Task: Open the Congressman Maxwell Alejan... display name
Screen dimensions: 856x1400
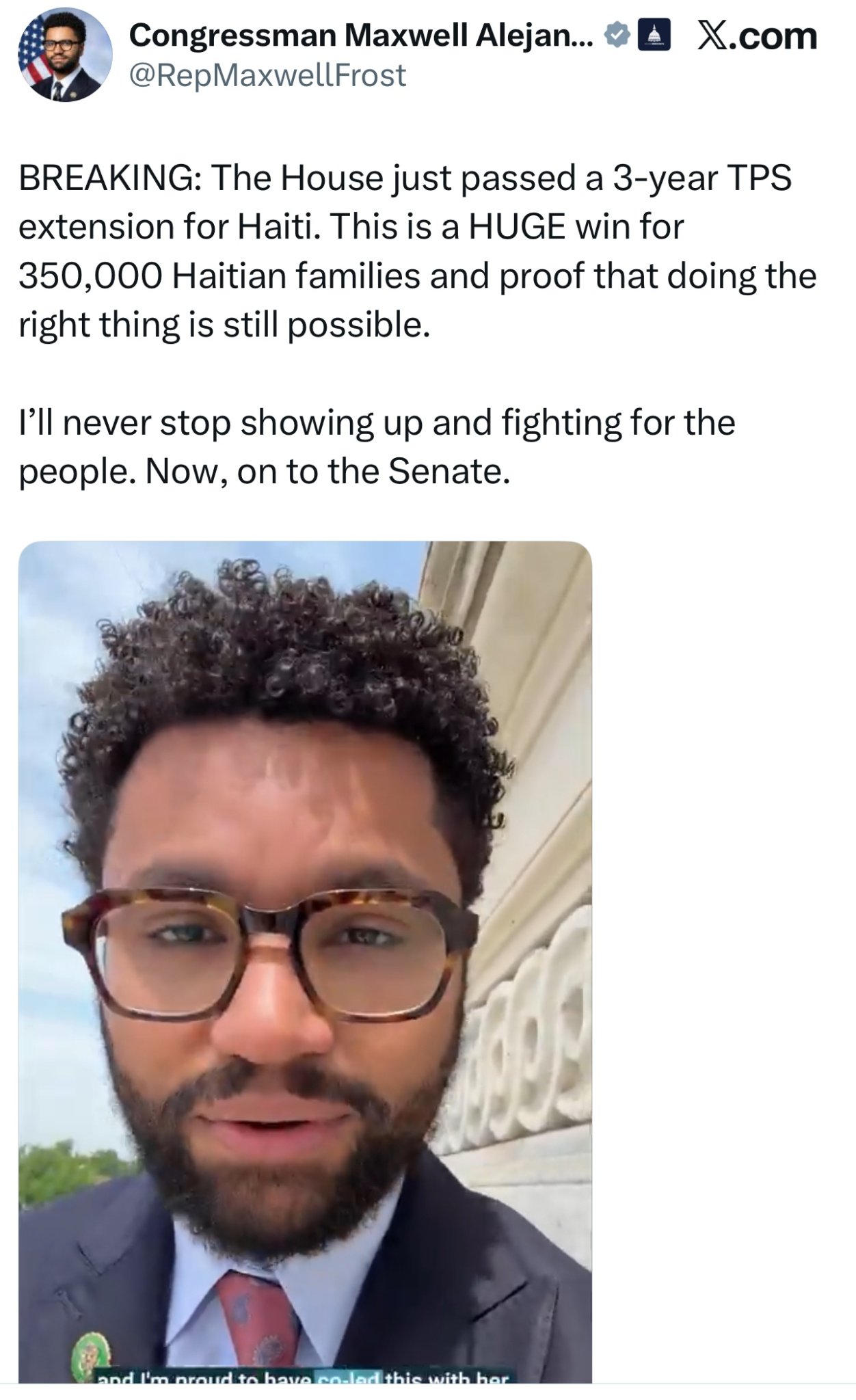Action: point(362,36)
